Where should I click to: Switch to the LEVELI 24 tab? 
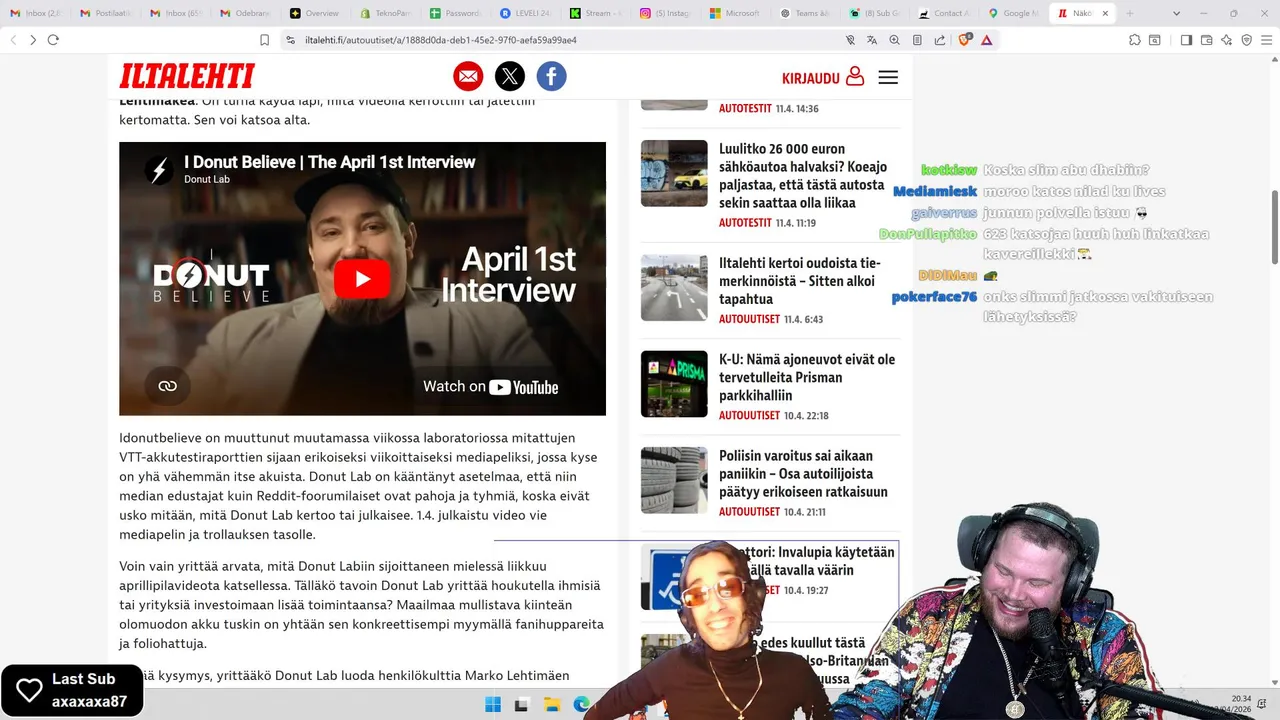pos(525,13)
